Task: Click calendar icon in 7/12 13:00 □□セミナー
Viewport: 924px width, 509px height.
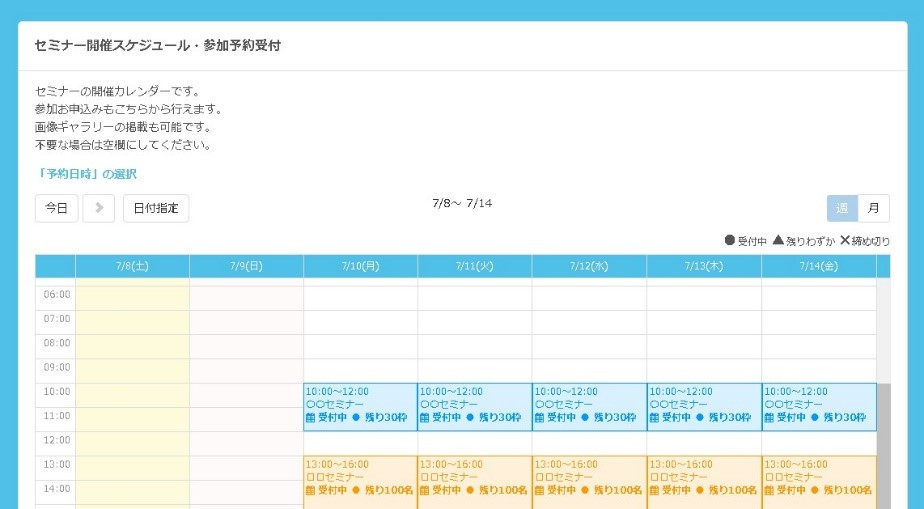Action: (x=539, y=491)
